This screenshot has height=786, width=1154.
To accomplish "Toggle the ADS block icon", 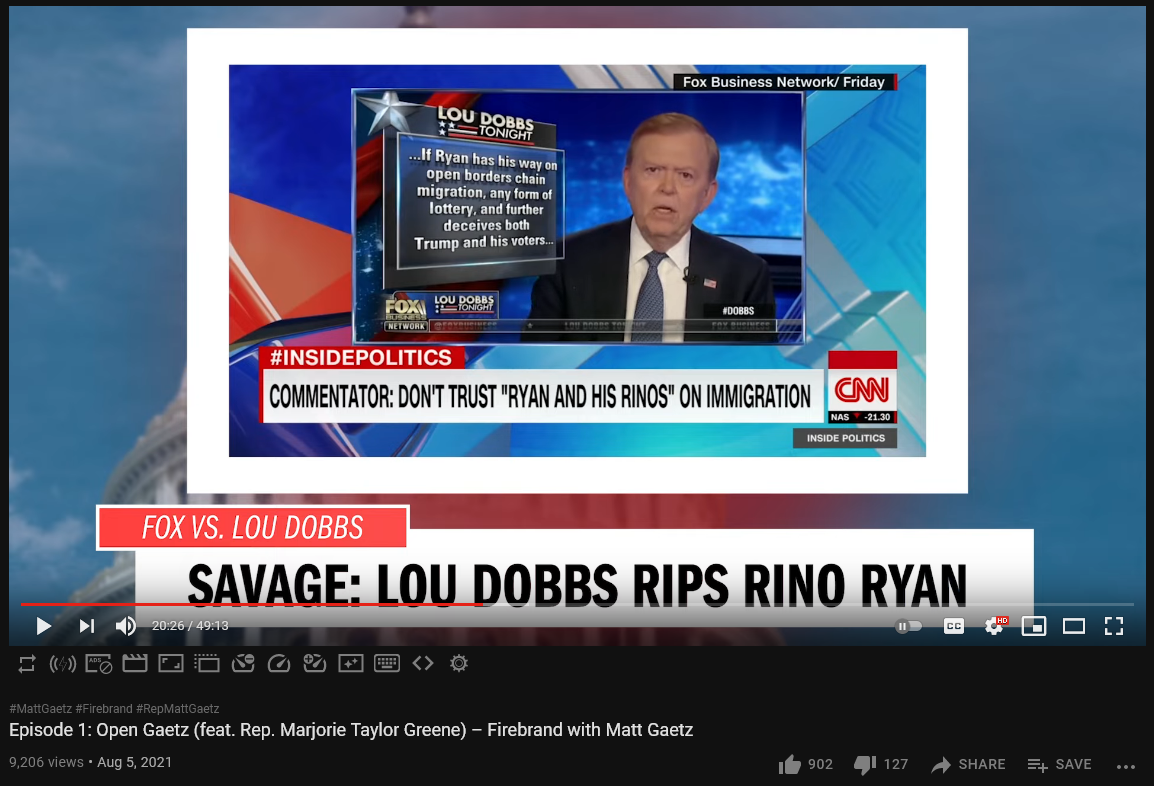I will [99, 664].
